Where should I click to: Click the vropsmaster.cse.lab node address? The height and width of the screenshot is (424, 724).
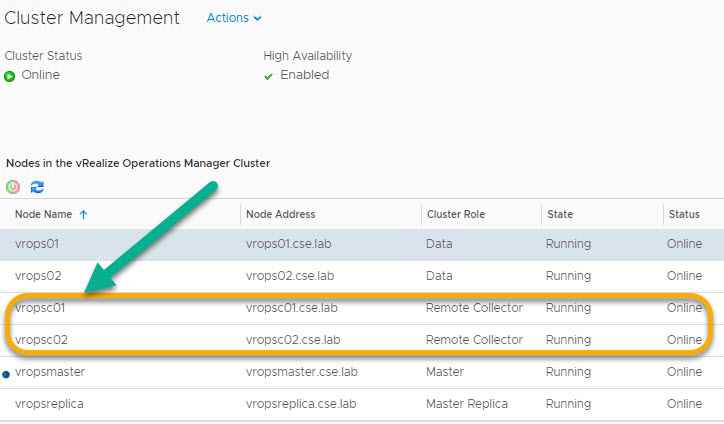[x=301, y=372]
